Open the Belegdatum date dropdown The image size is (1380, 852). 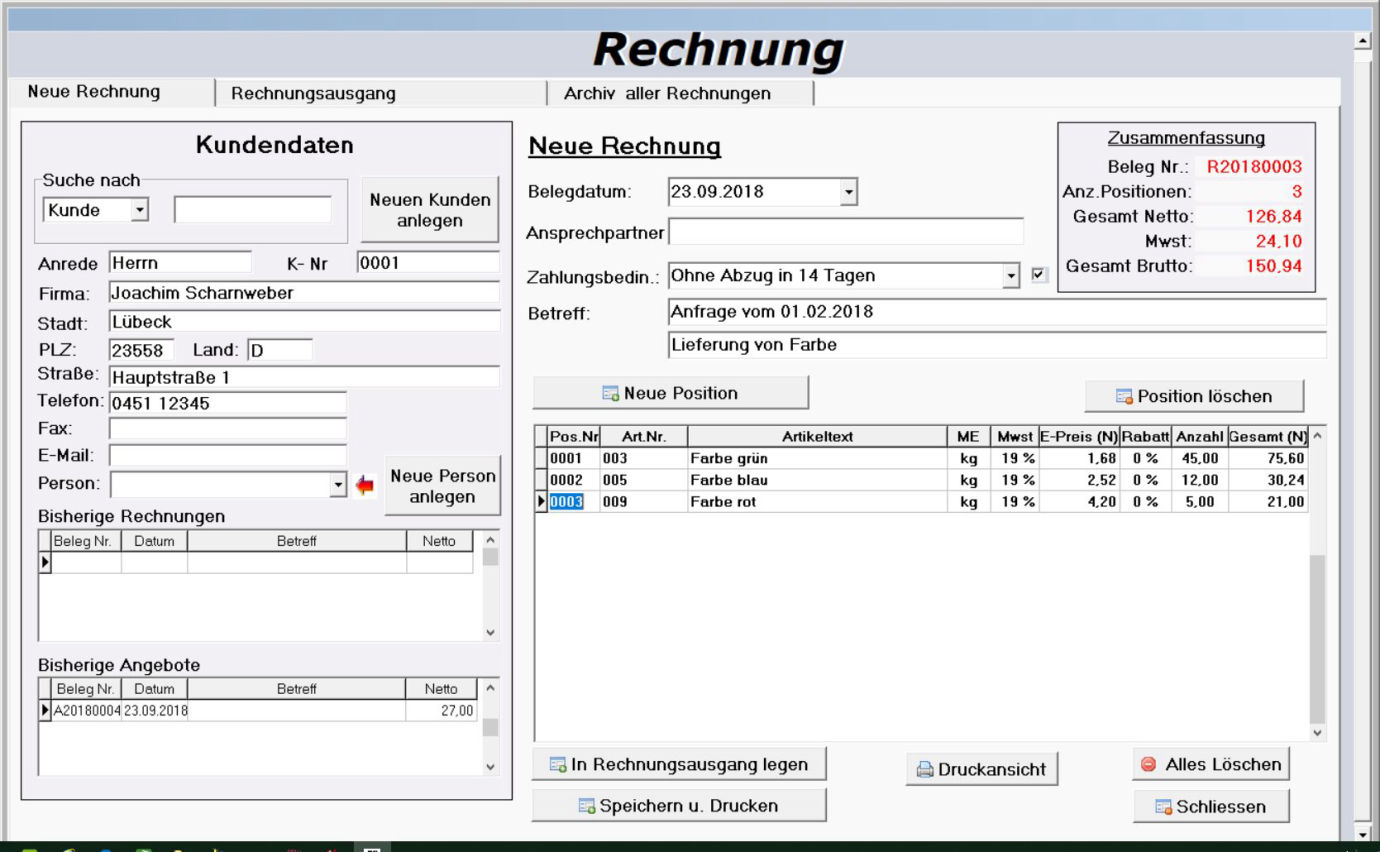coord(848,192)
